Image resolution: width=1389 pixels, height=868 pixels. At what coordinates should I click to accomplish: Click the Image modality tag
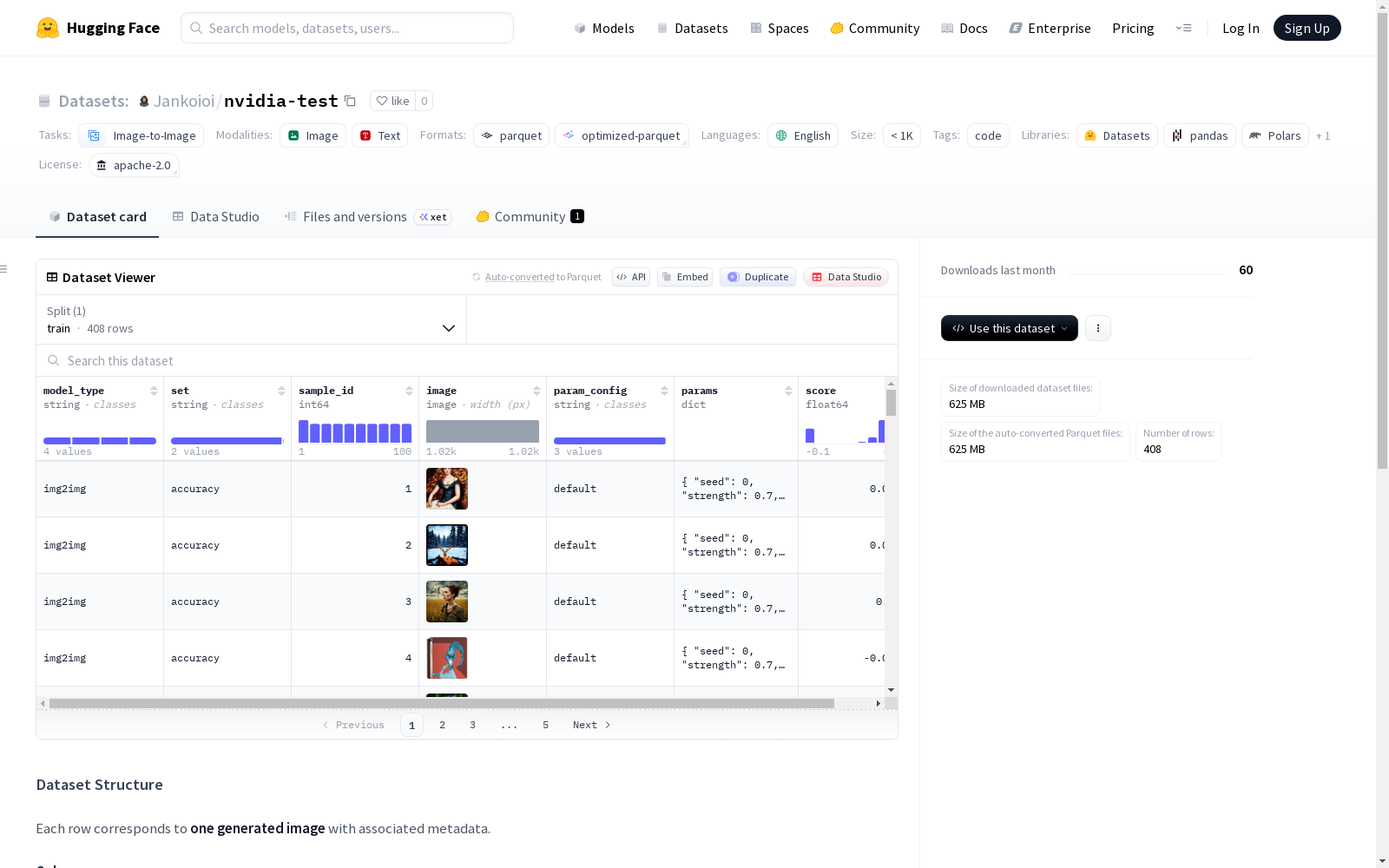pyautogui.click(x=313, y=135)
